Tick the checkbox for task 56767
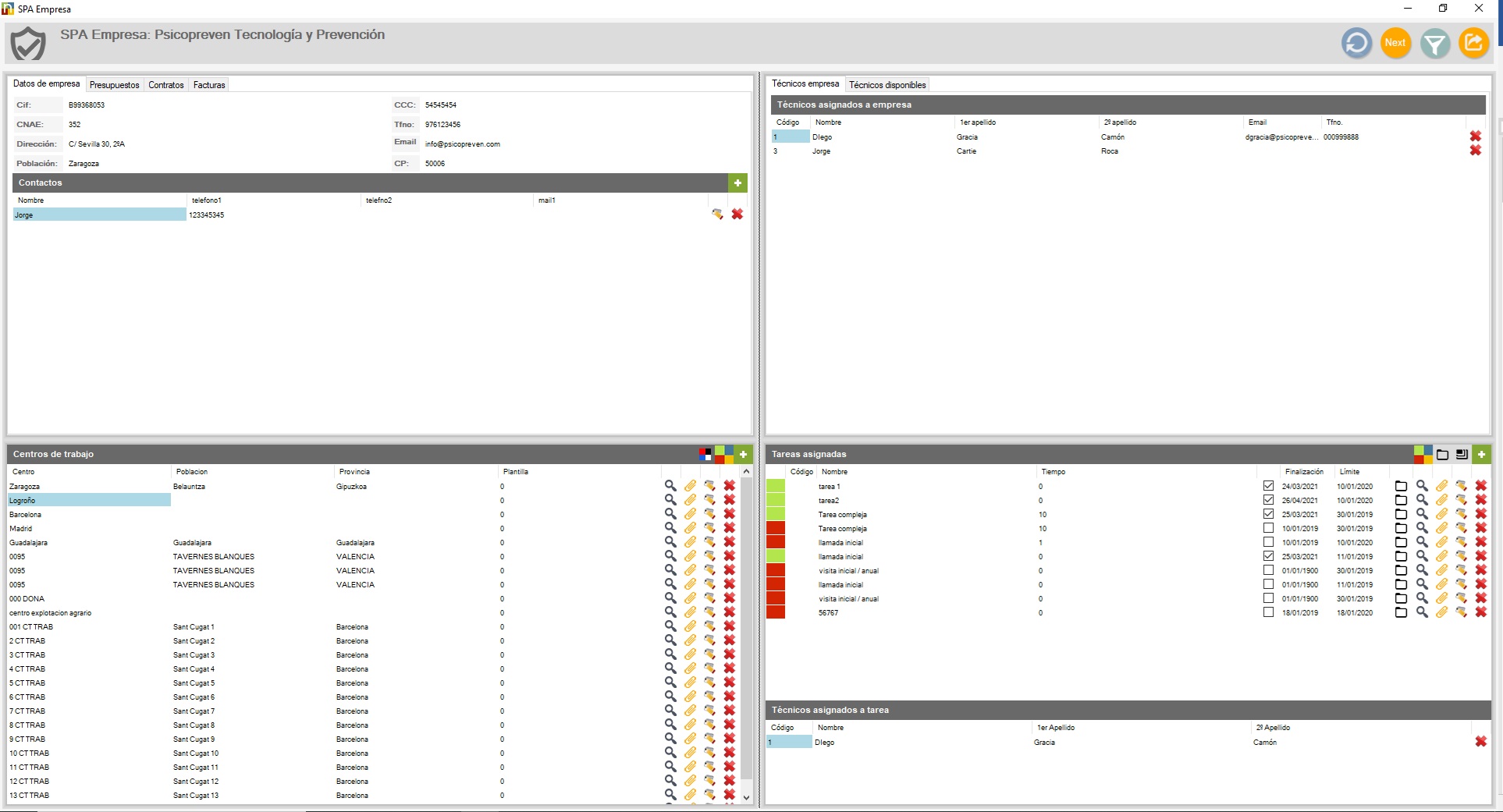The width and height of the screenshot is (1503, 812). tap(1268, 612)
